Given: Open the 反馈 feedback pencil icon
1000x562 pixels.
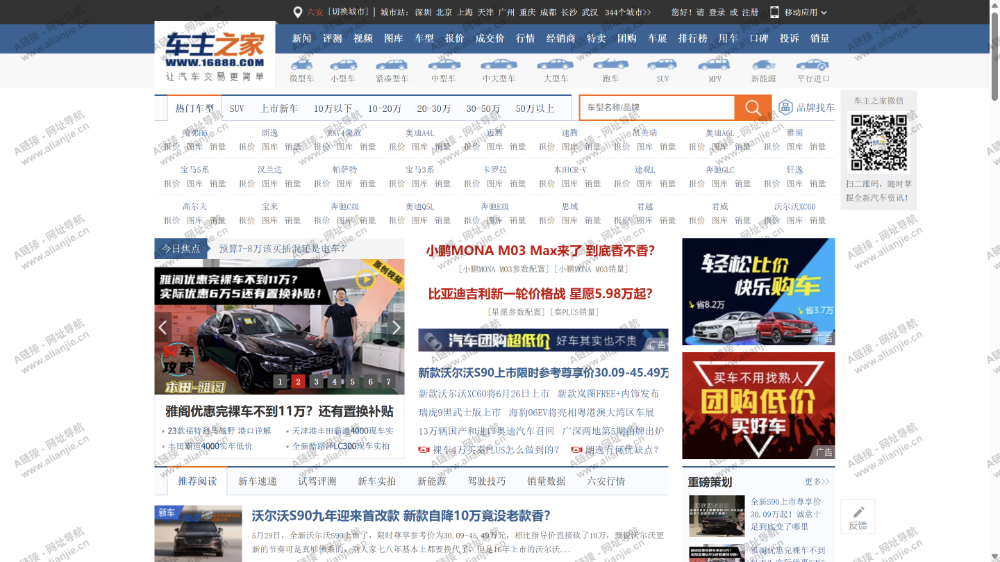Looking at the screenshot, I should [x=858, y=512].
